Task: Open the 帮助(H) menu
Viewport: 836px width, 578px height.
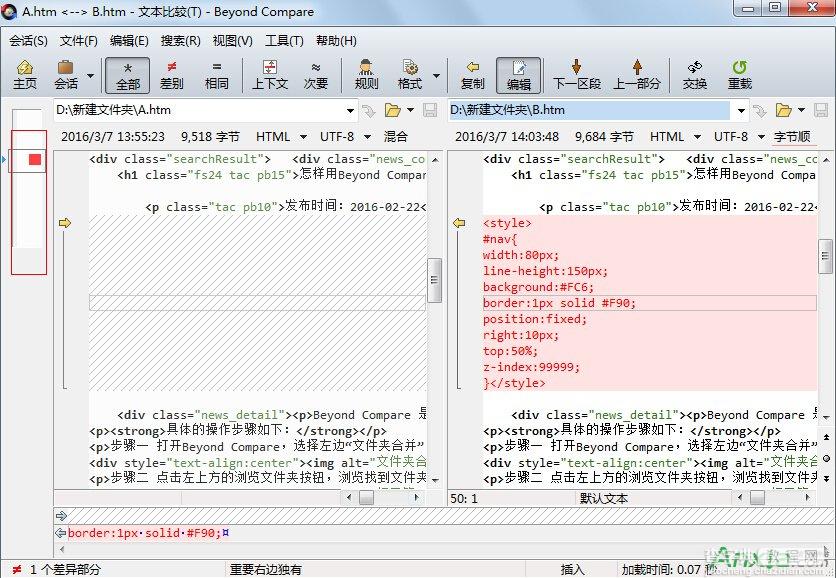Action: pyautogui.click(x=336, y=41)
